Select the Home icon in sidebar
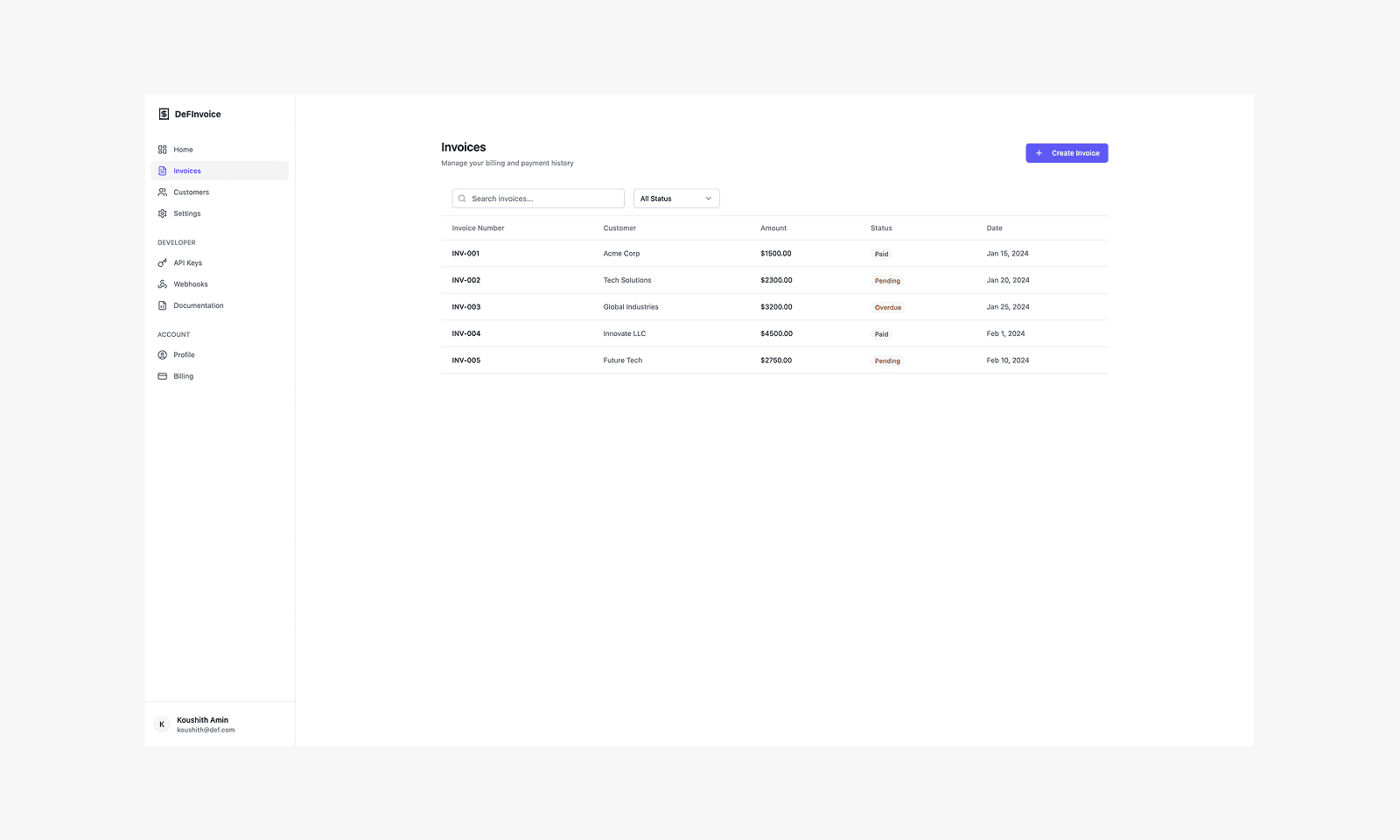The image size is (1400, 840). pos(163,150)
